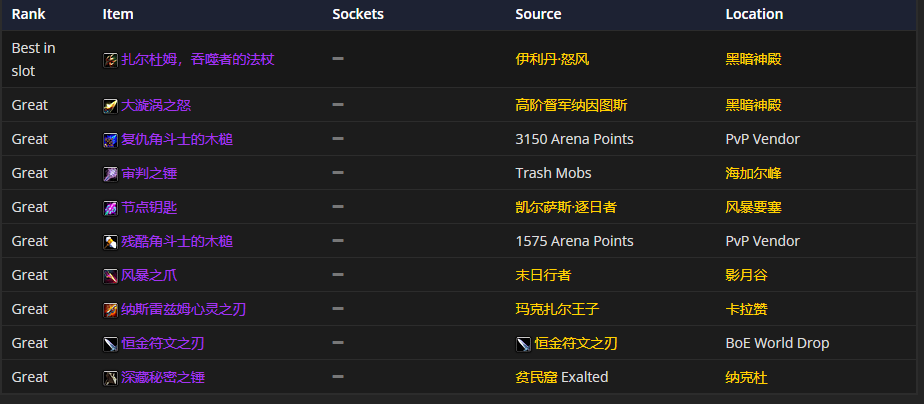Viewport: 924px width, 404px height.
Task: Open the 高阶督军纳因图斯 source link
Action: (x=571, y=106)
